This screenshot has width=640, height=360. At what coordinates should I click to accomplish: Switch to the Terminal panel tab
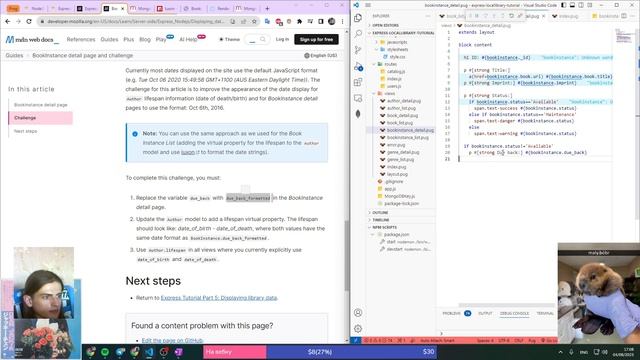pos(545,313)
